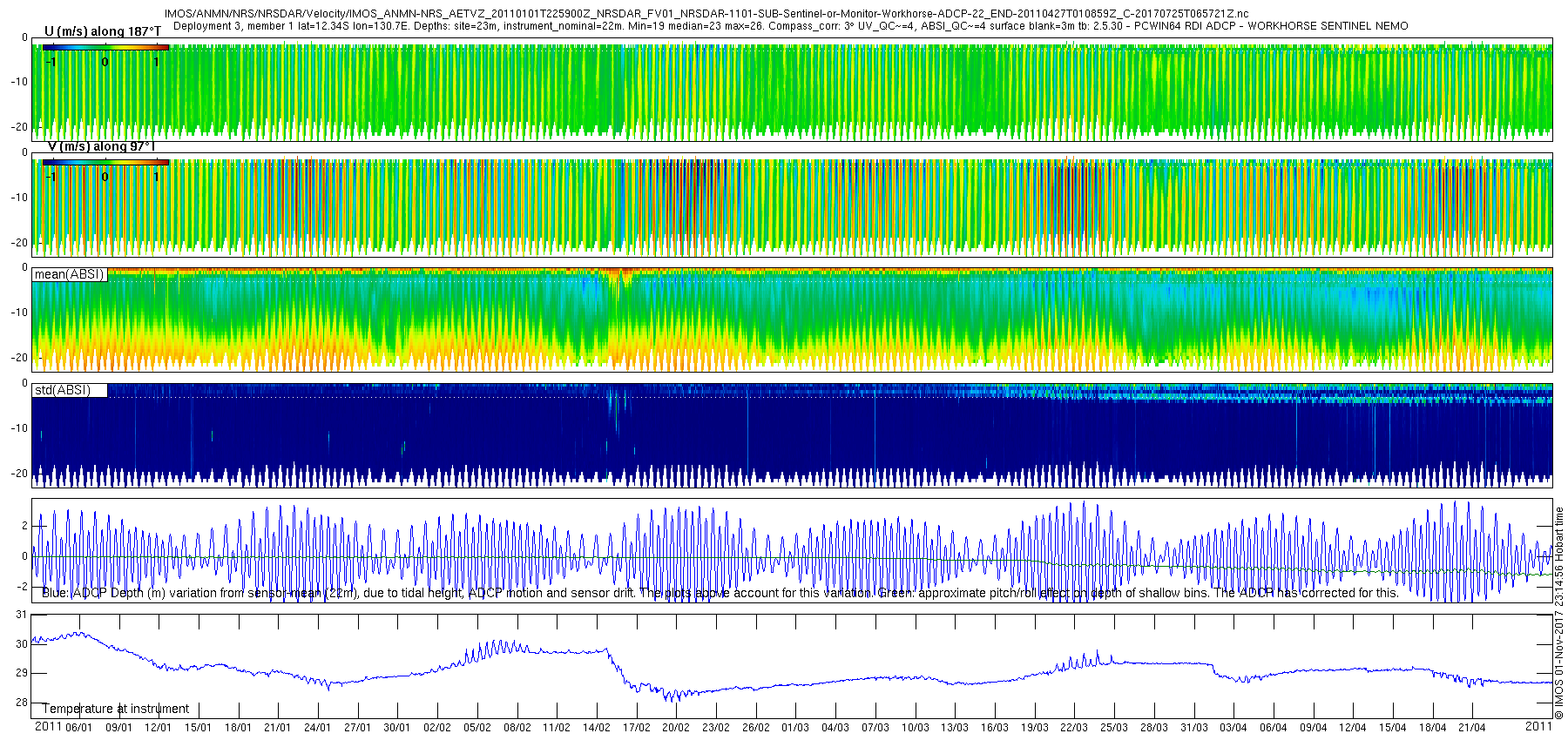
Task: Click the file path title line at top
Action: click(706, 14)
